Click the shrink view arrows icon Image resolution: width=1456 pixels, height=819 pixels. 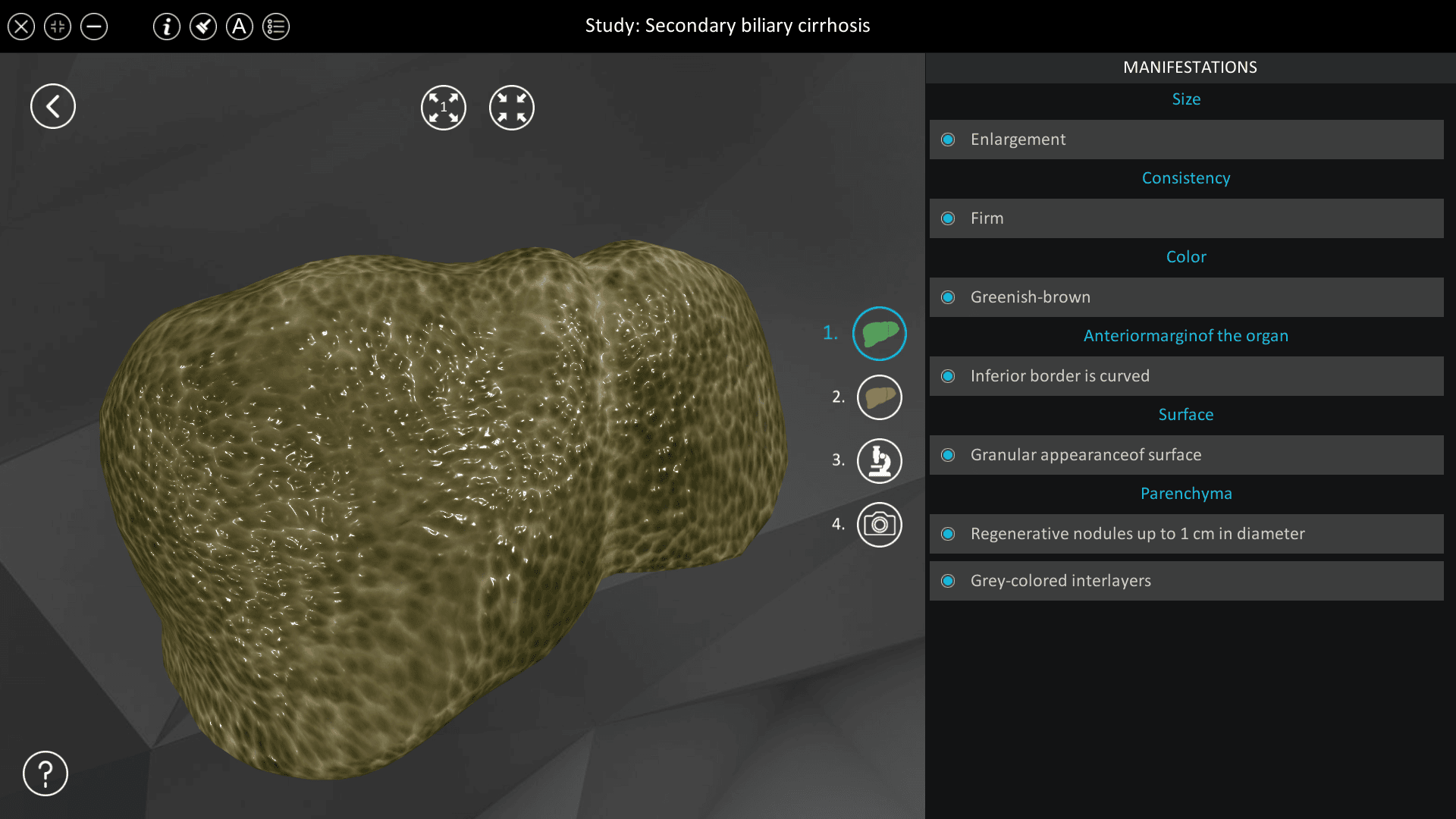[x=512, y=108]
